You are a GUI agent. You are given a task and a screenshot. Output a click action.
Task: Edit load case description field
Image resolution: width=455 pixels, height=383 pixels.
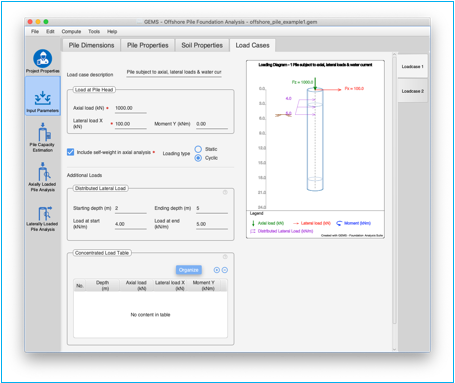pyautogui.click(x=174, y=72)
